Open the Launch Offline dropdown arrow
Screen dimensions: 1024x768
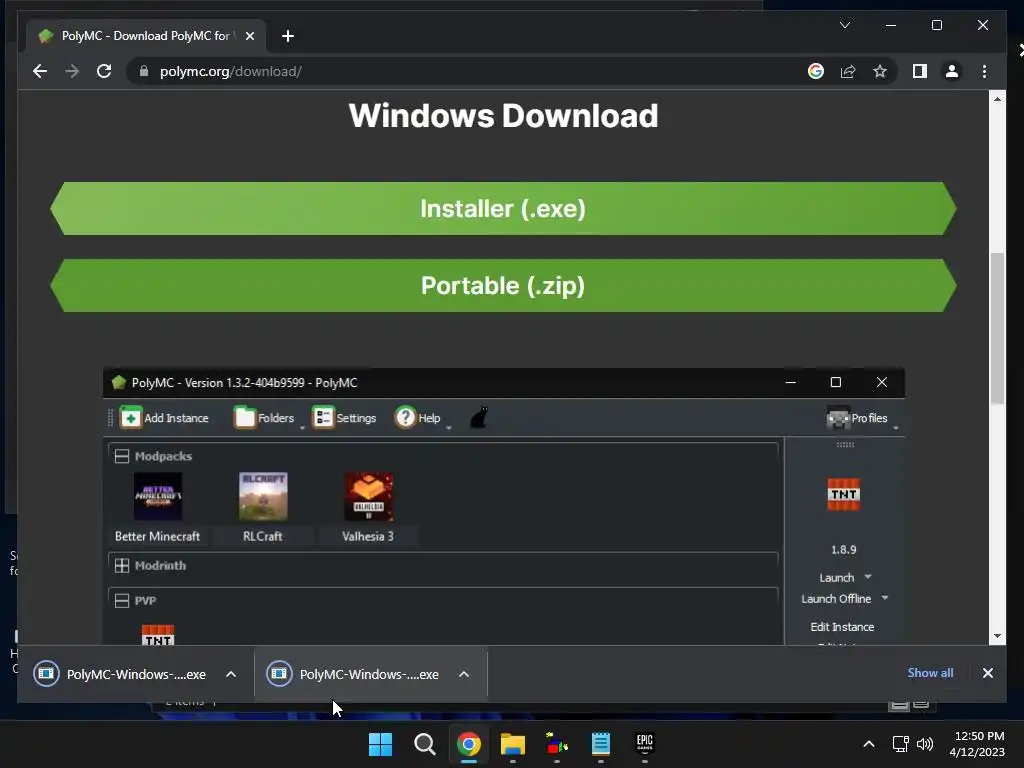pyautogui.click(x=884, y=598)
